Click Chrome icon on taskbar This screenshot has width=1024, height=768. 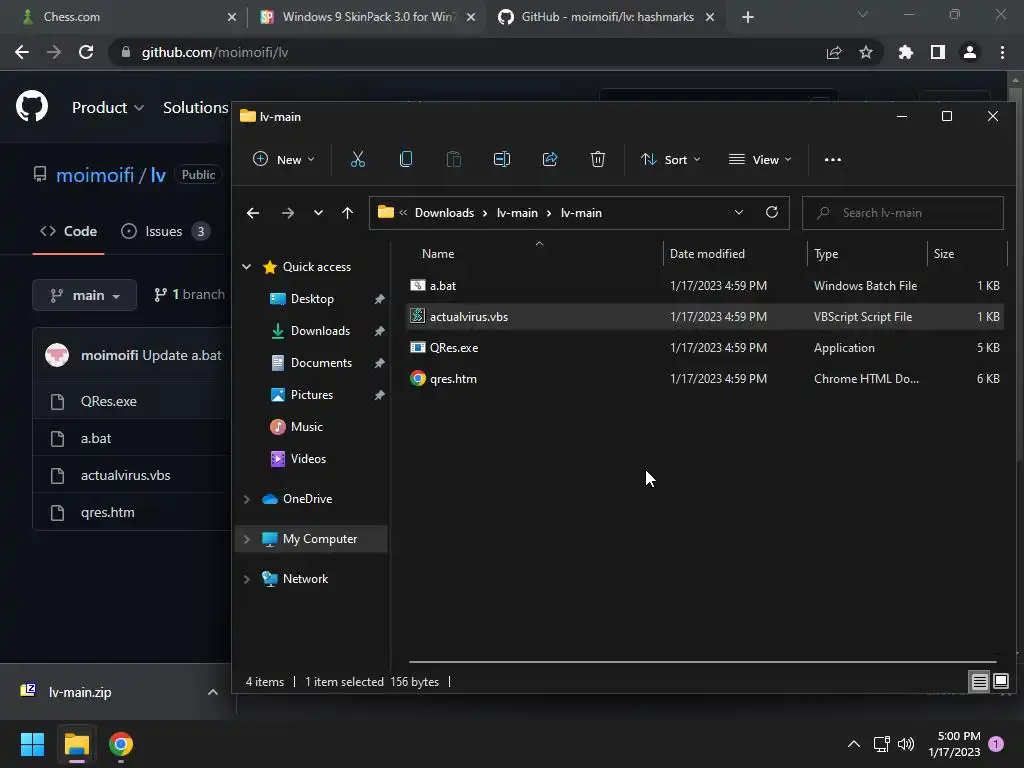[x=121, y=744]
